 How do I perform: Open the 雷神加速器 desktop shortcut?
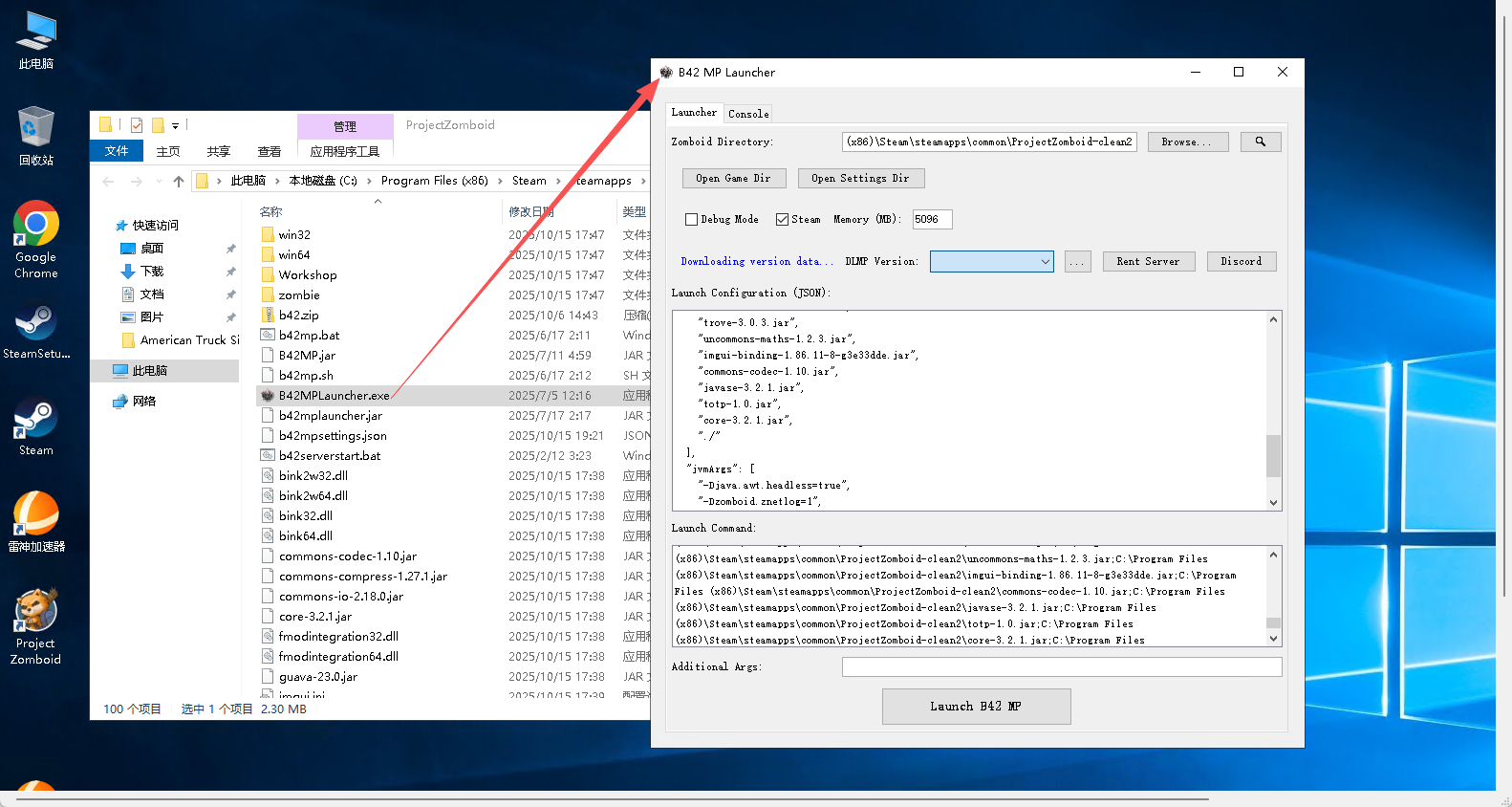tap(35, 521)
